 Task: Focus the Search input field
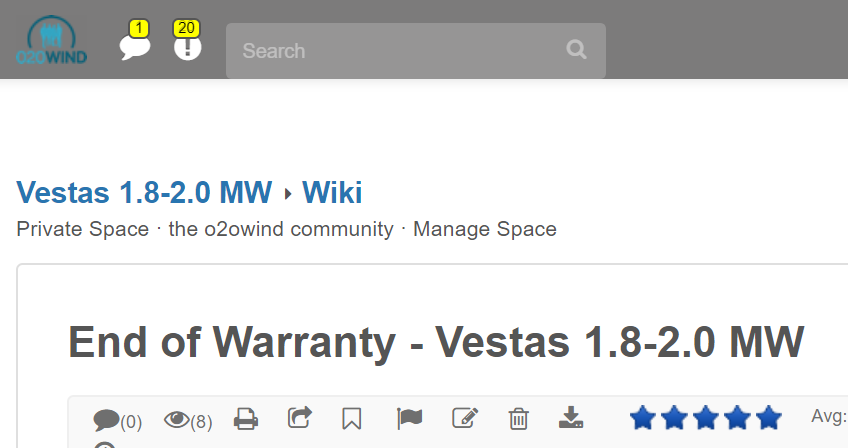click(415, 50)
